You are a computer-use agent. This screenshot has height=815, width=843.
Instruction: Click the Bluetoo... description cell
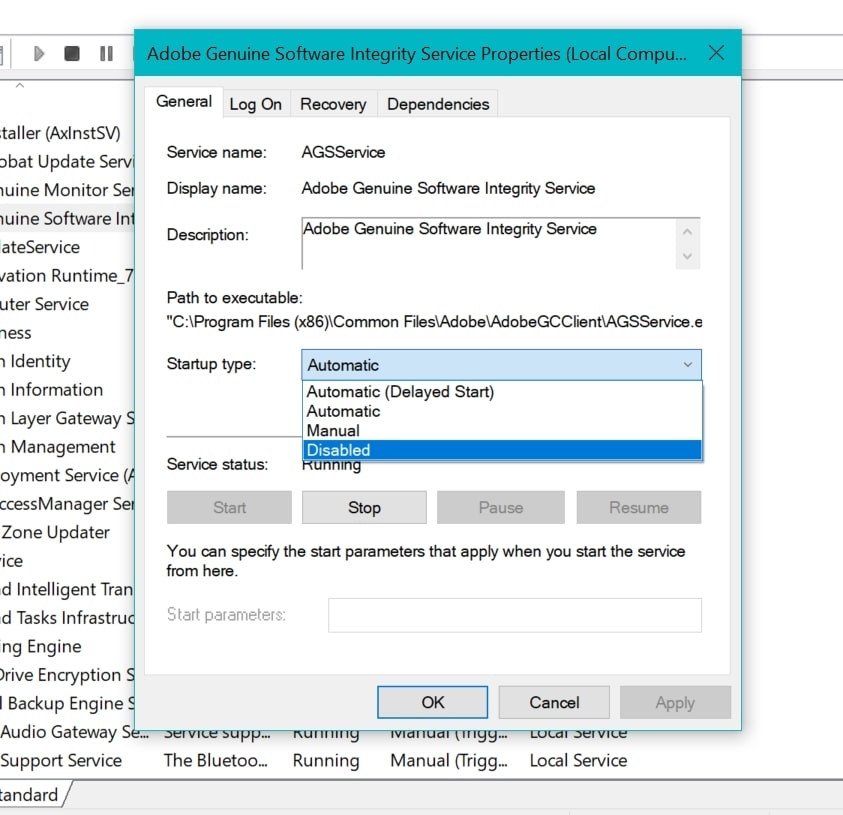[x=215, y=760]
